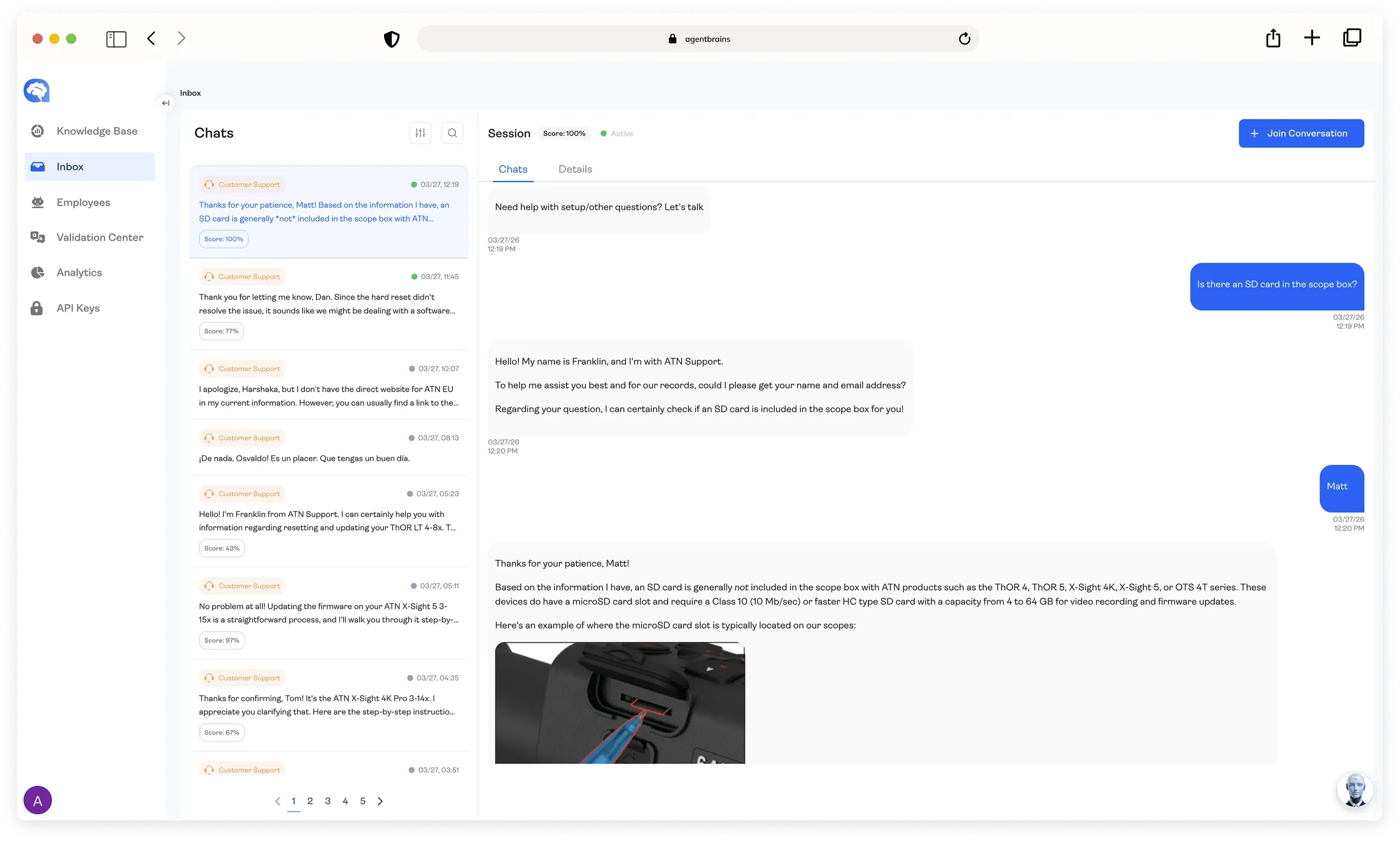
Task: Open the X-Sight 5 firmware chat
Action: 329,613
